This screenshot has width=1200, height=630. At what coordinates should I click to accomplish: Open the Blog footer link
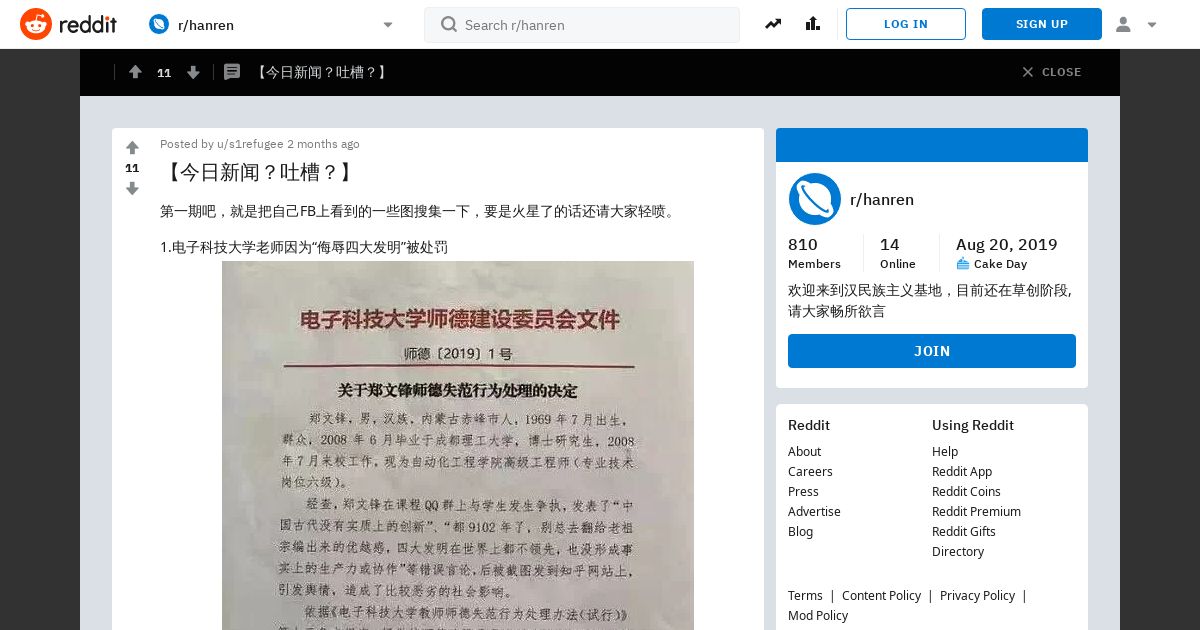coord(800,531)
